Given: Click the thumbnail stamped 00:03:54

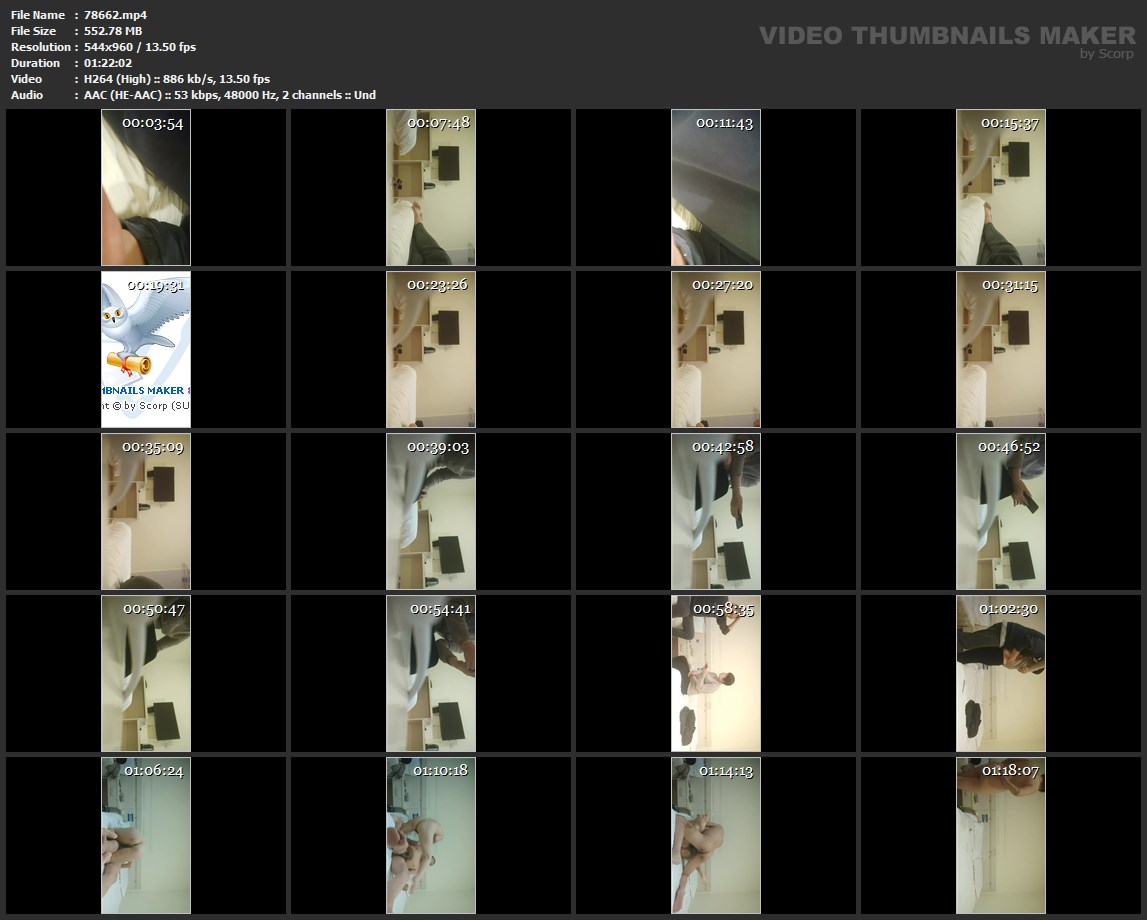Looking at the screenshot, I should (x=146, y=188).
